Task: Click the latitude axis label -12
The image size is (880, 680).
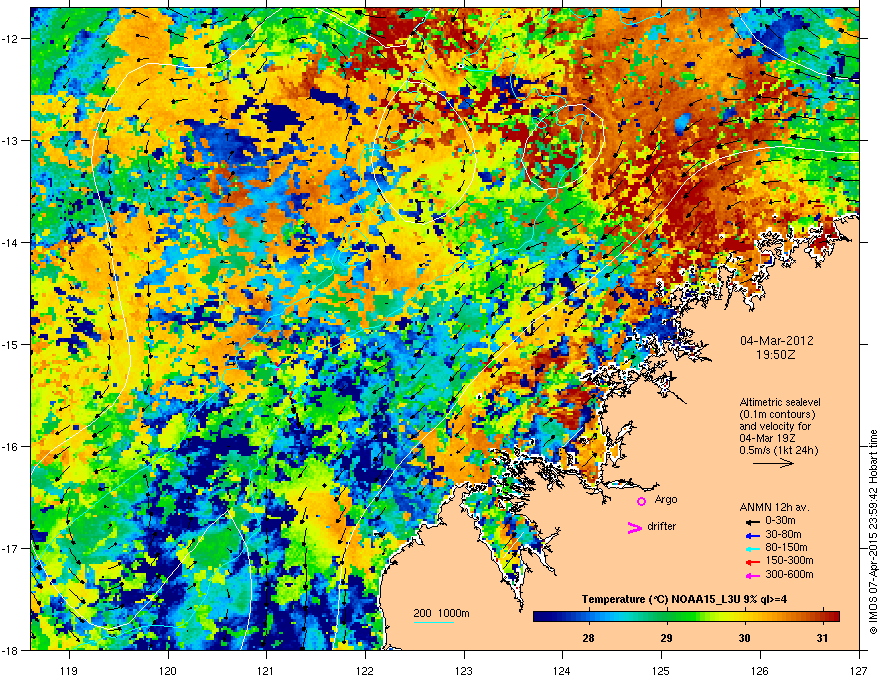Action: point(11,39)
